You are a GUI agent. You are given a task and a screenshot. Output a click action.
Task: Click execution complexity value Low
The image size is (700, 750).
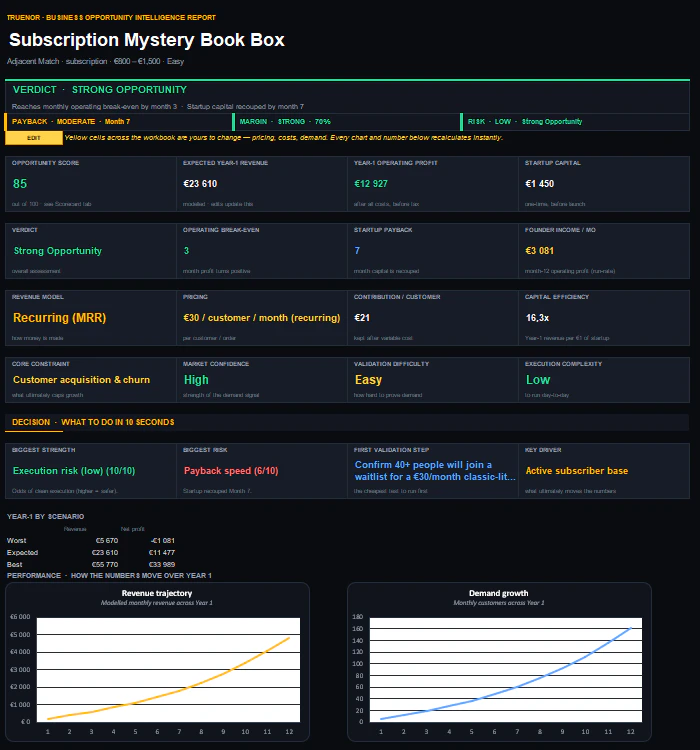click(538, 380)
